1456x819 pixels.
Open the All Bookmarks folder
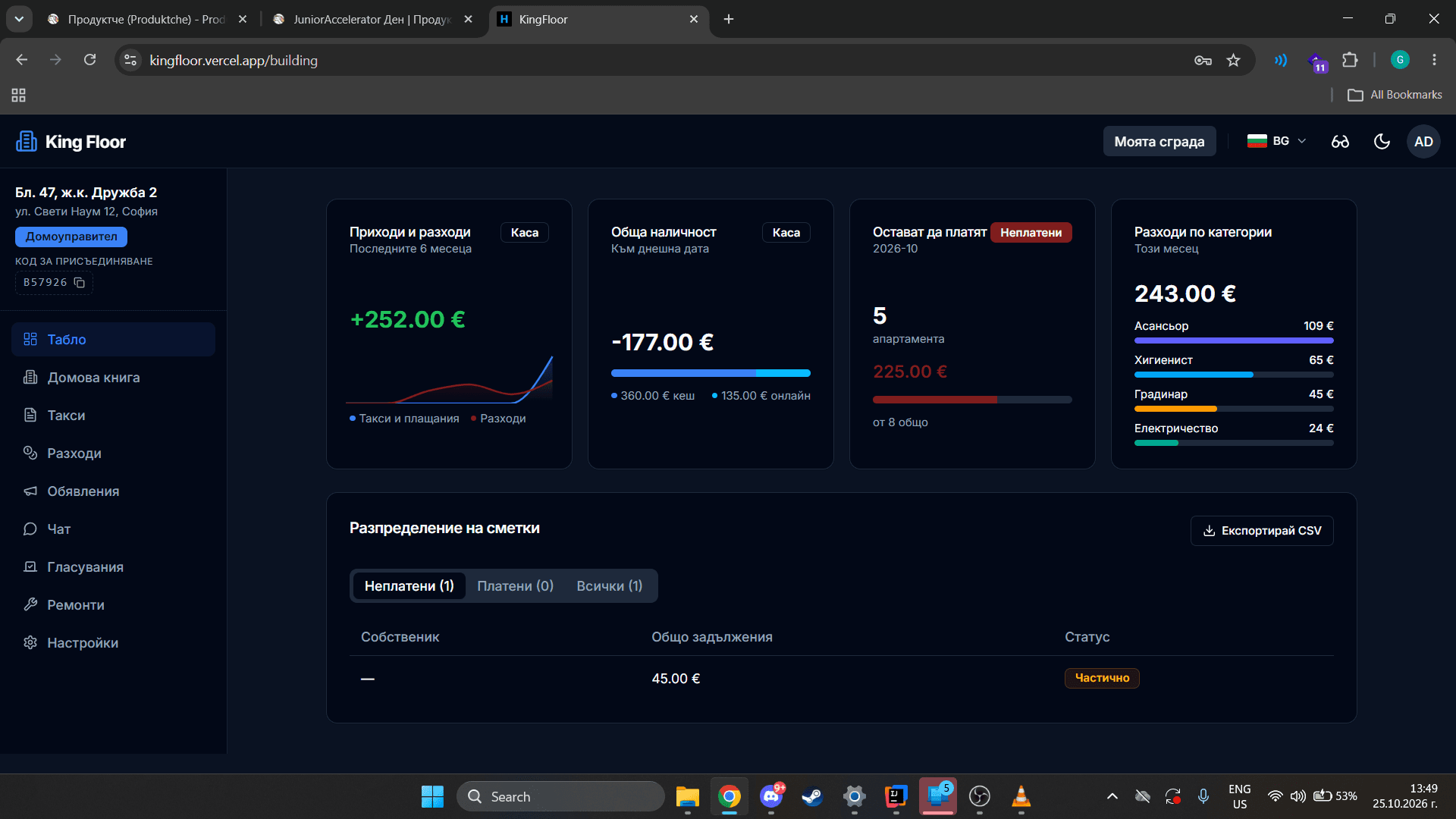coord(1395,95)
